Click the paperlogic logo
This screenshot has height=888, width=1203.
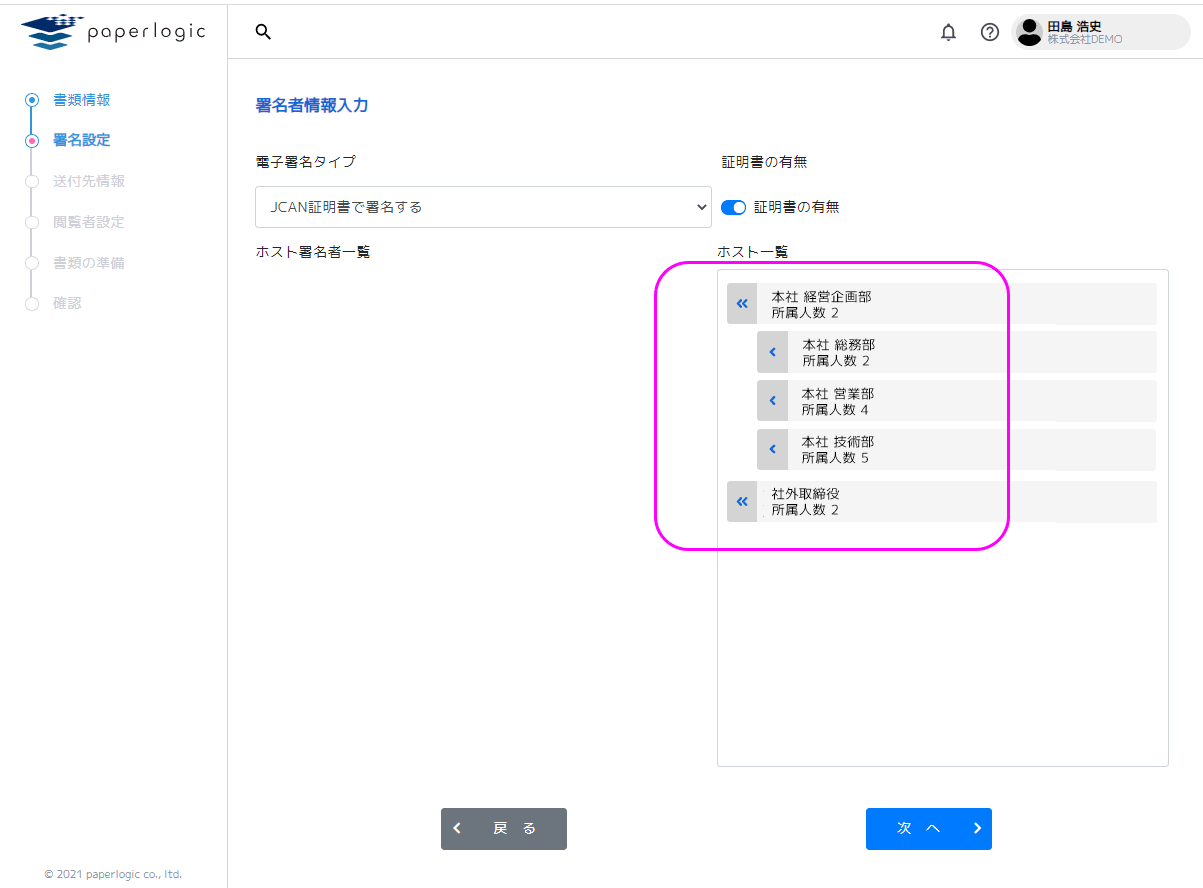coord(113,32)
